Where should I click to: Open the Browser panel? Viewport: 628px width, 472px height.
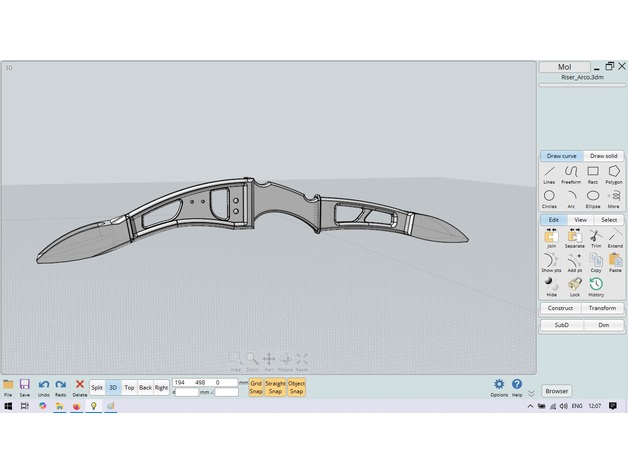point(557,391)
